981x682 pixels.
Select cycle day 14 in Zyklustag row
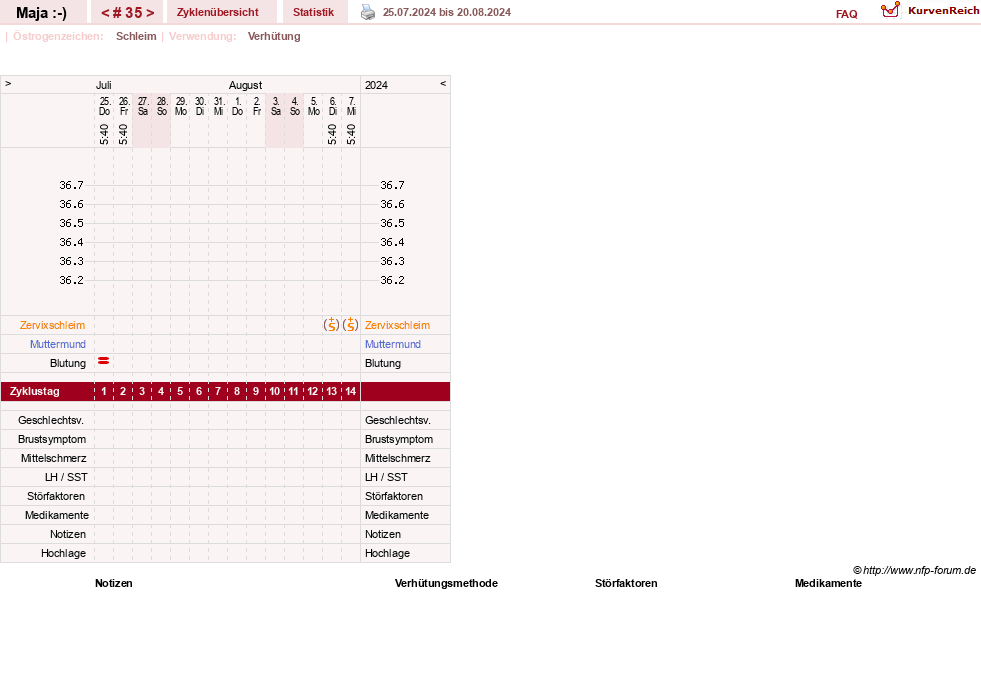point(350,392)
